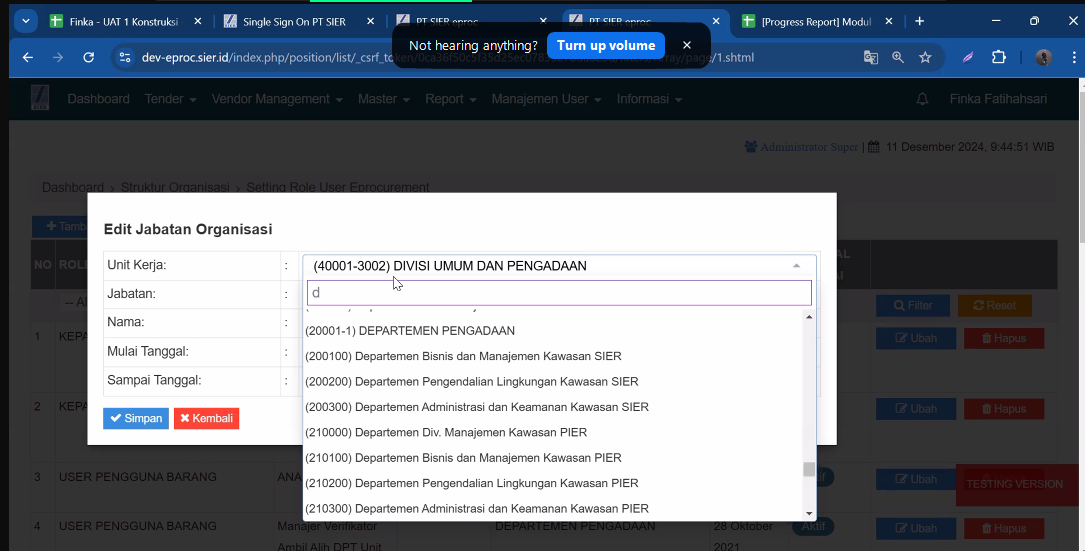Open the browser extensions puzzle icon

(x=998, y=58)
